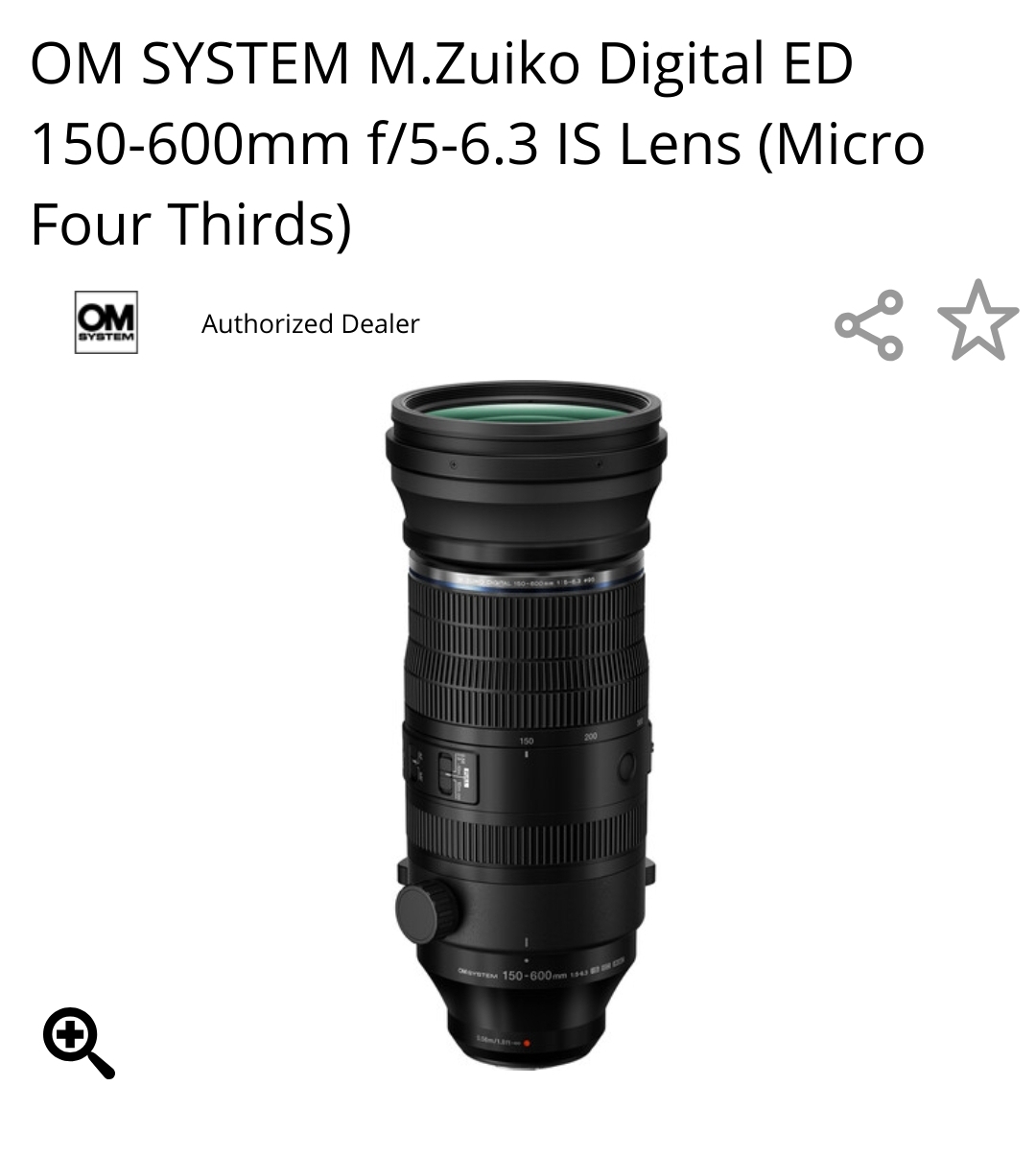This screenshot has width=1036, height=1157.
Task: Tap the share icon
Action: pos(869,324)
